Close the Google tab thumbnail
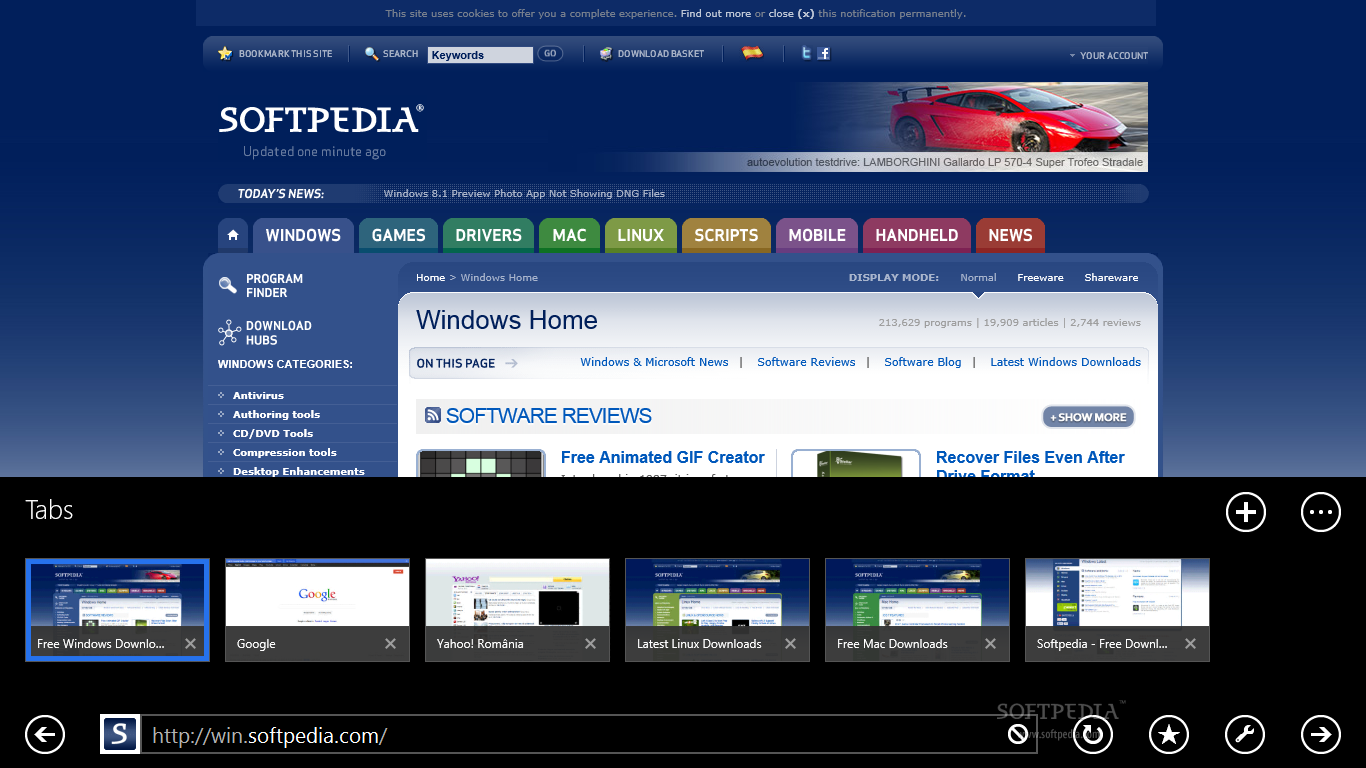1366x768 pixels. point(390,644)
